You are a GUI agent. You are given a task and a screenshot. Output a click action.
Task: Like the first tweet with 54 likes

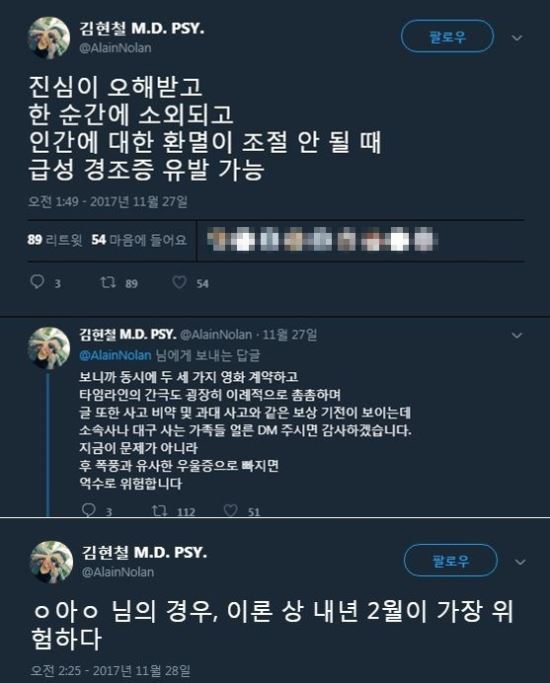[x=179, y=282]
